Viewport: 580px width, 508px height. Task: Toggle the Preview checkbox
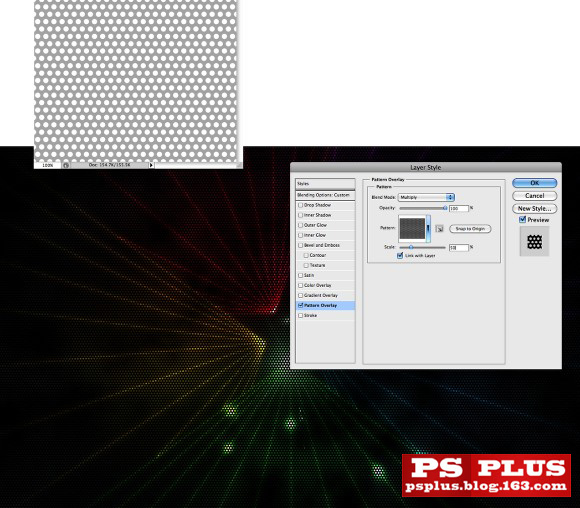[x=522, y=220]
